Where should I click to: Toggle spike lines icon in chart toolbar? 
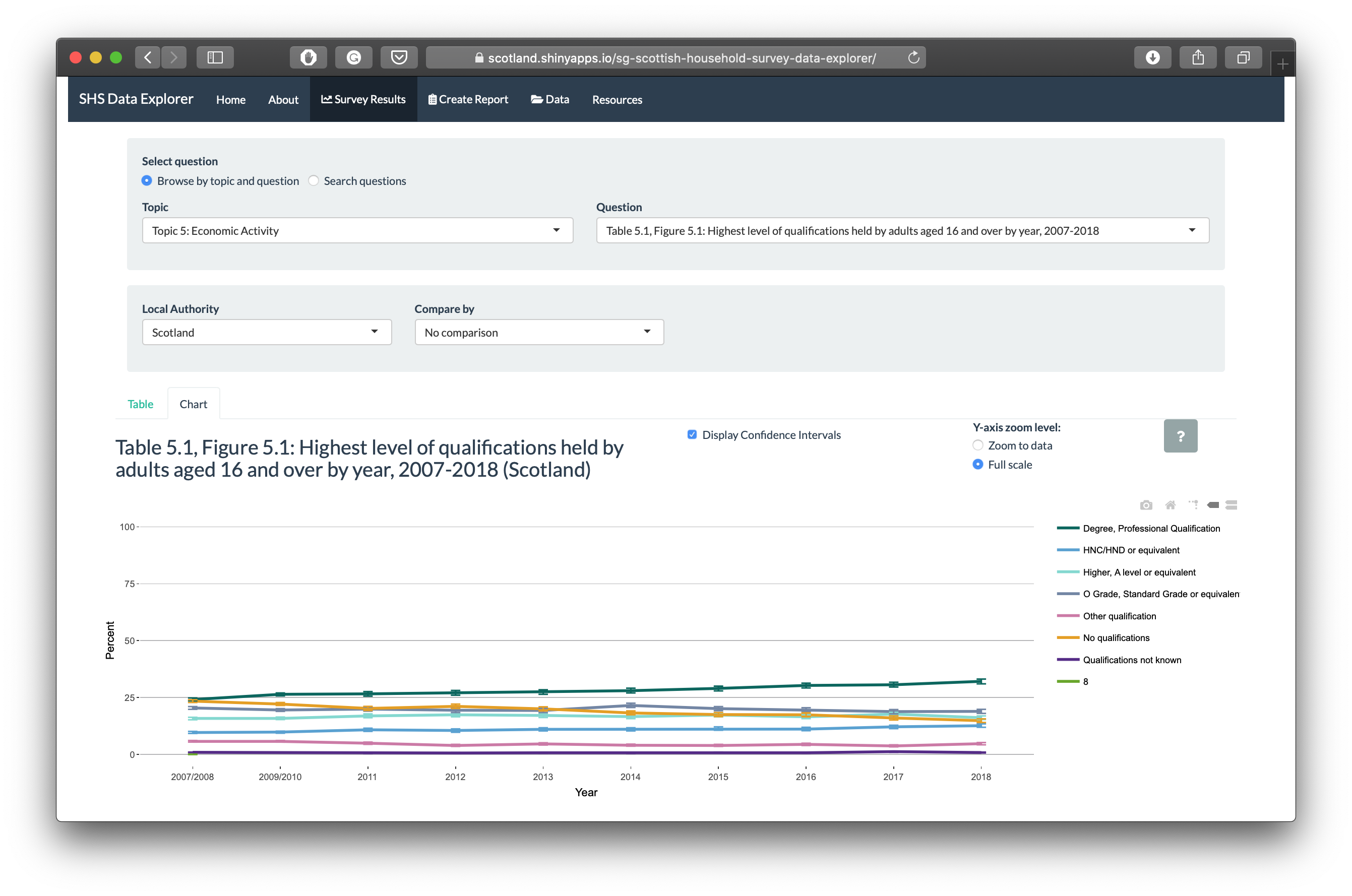coord(1193,504)
